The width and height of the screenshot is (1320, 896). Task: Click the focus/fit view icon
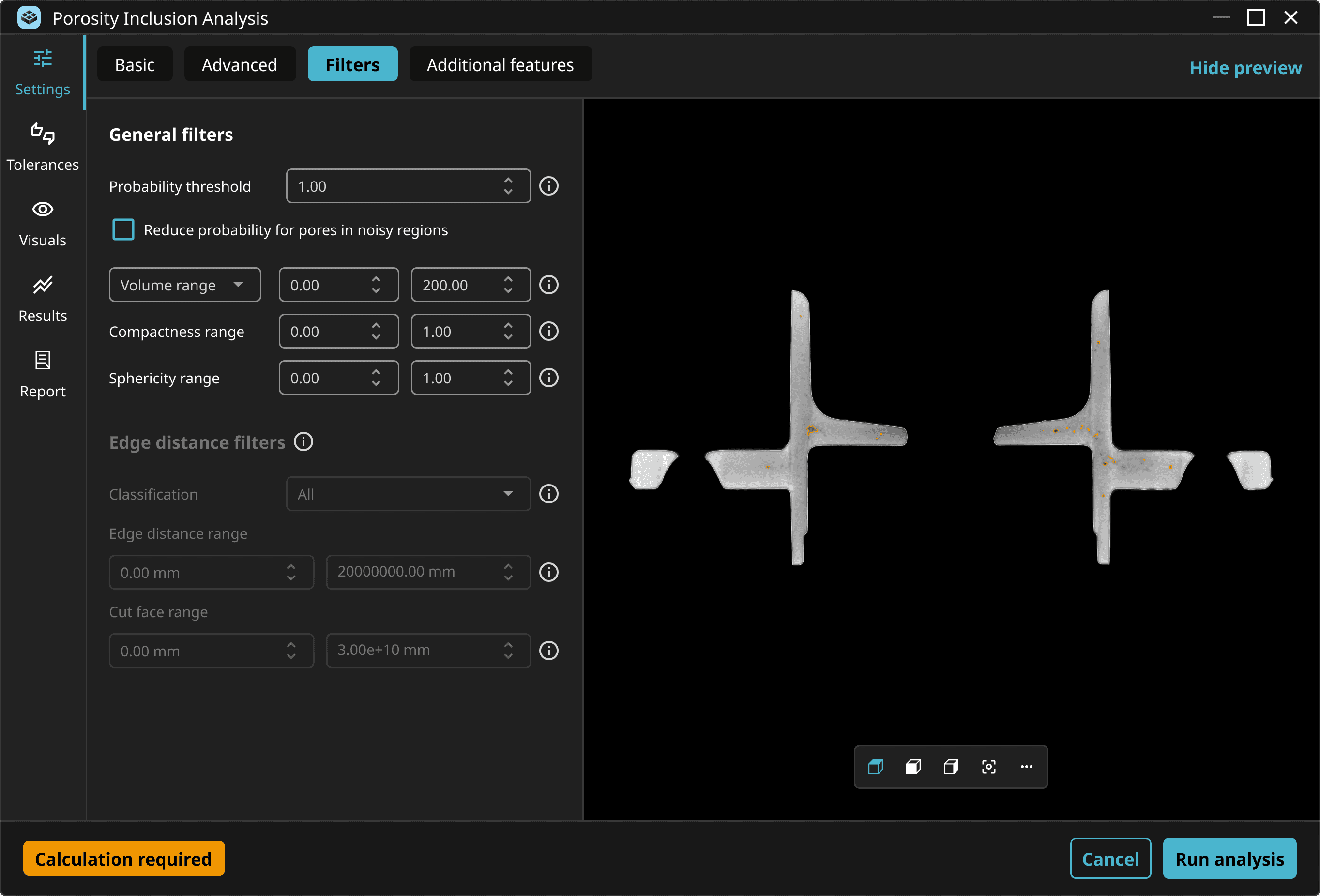[x=988, y=766]
